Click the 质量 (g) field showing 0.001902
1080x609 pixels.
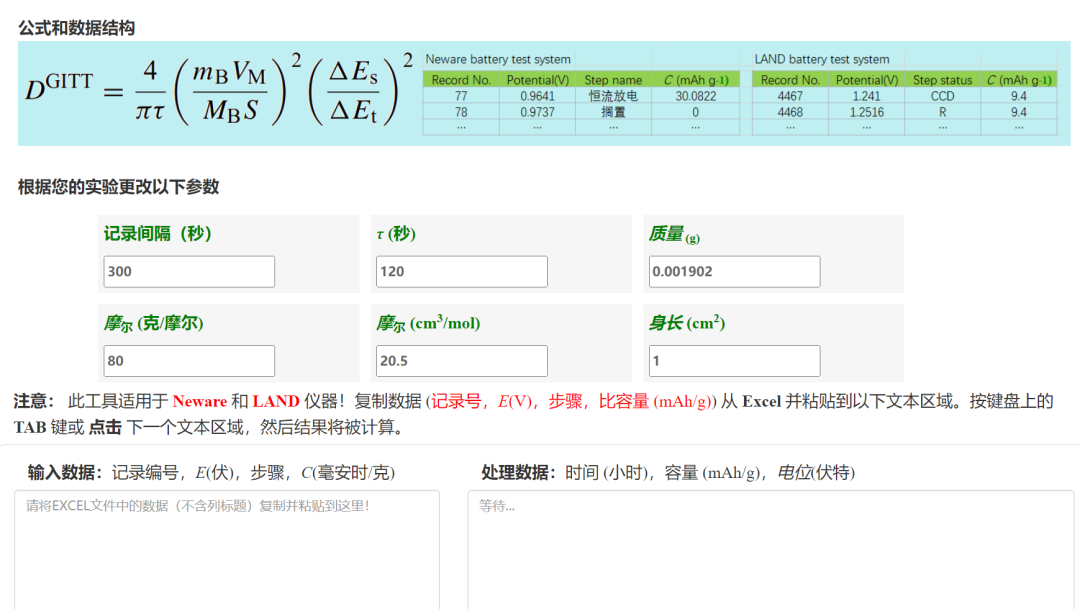pyautogui.click(x=734, y=271)
